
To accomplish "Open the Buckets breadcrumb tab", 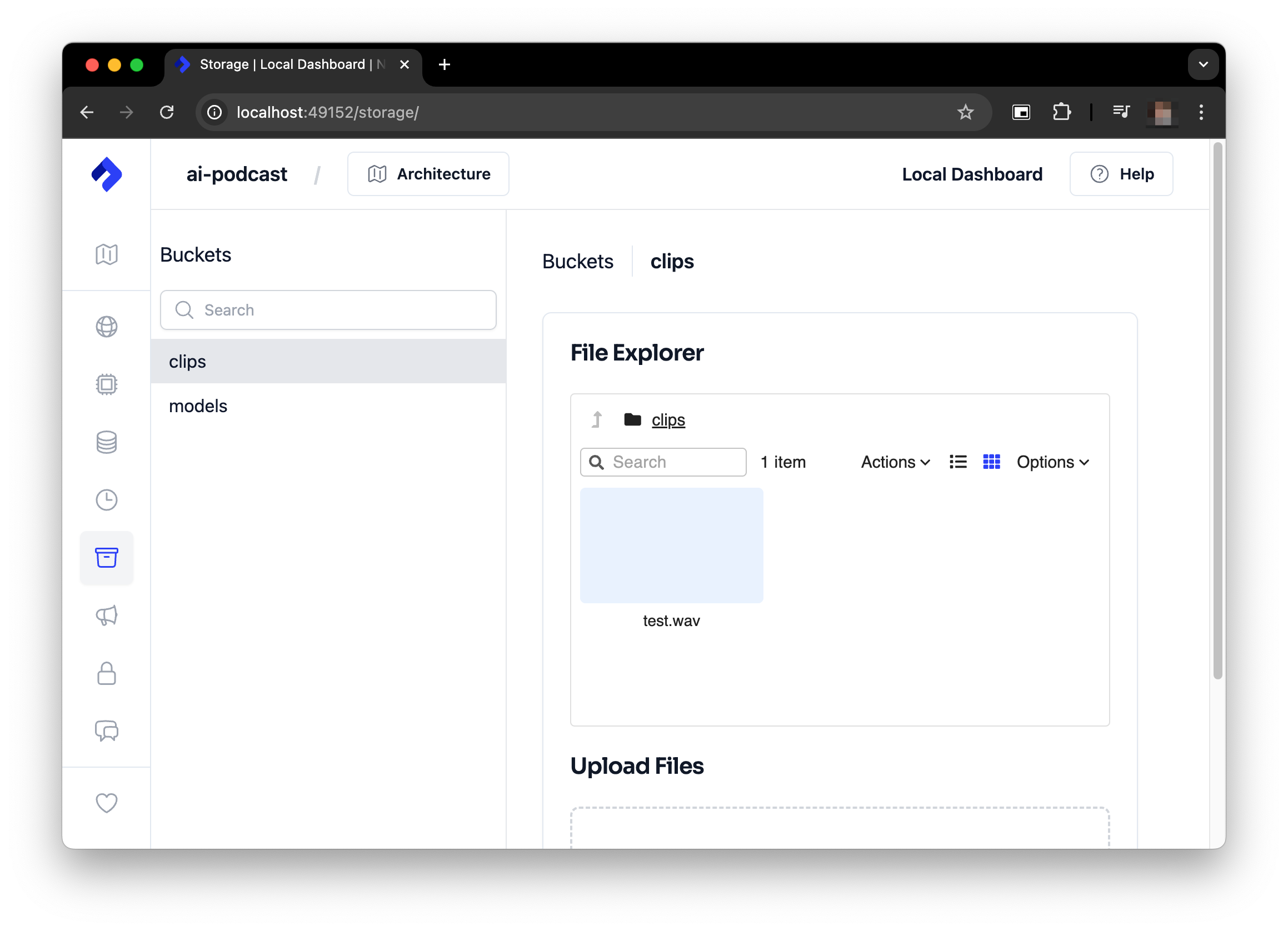I will (577, 261).
